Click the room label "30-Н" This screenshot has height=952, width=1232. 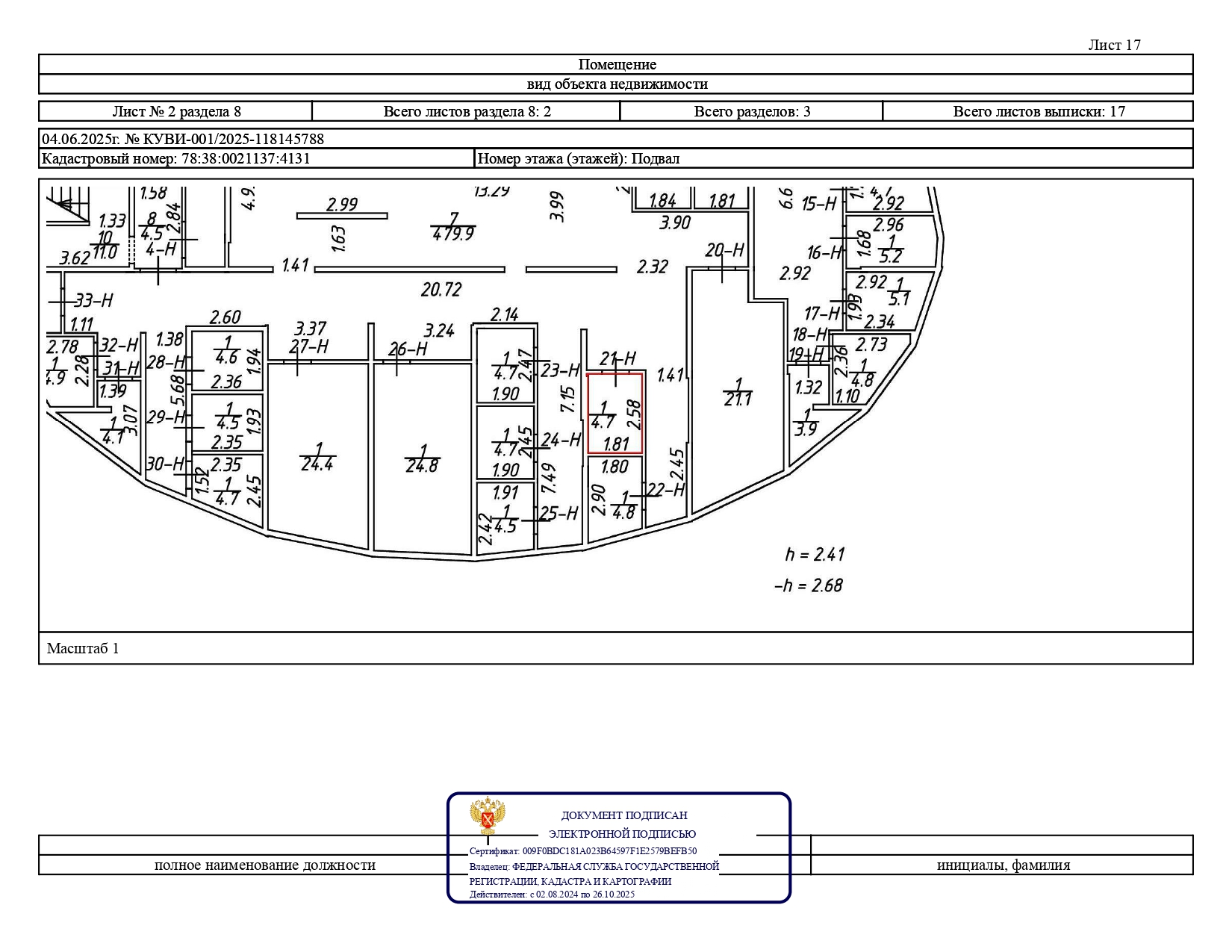166,464
